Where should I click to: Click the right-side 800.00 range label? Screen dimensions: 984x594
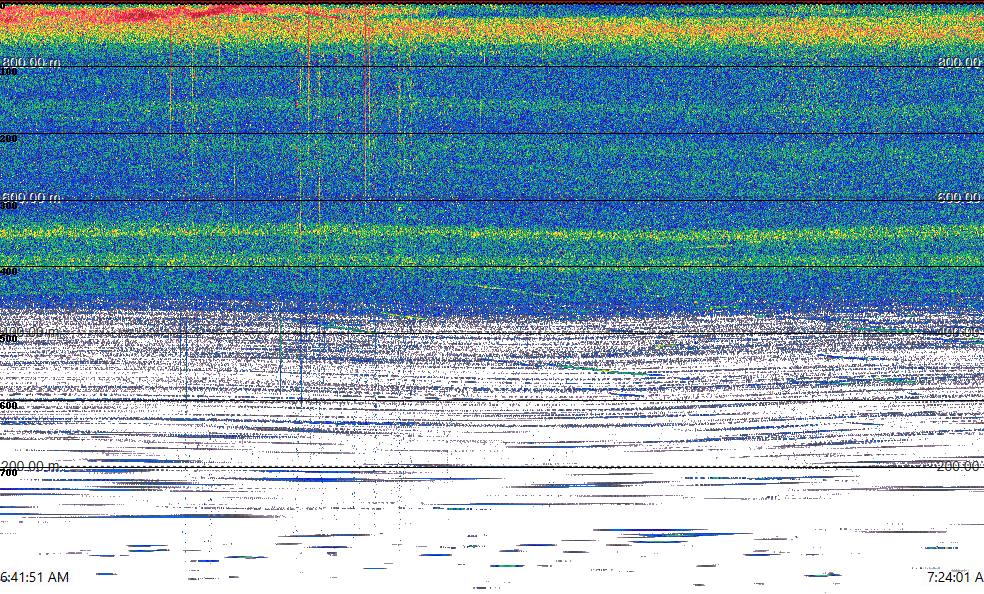tap(960, 62)
